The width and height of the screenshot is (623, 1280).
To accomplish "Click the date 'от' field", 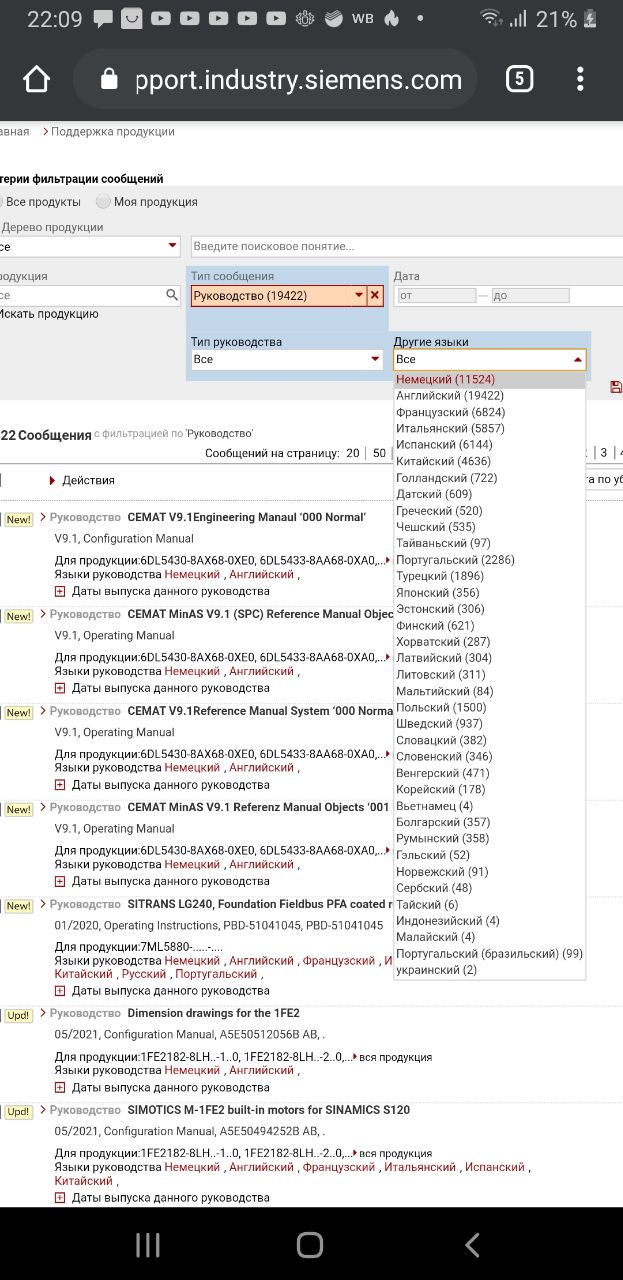I will coord(436,296).
